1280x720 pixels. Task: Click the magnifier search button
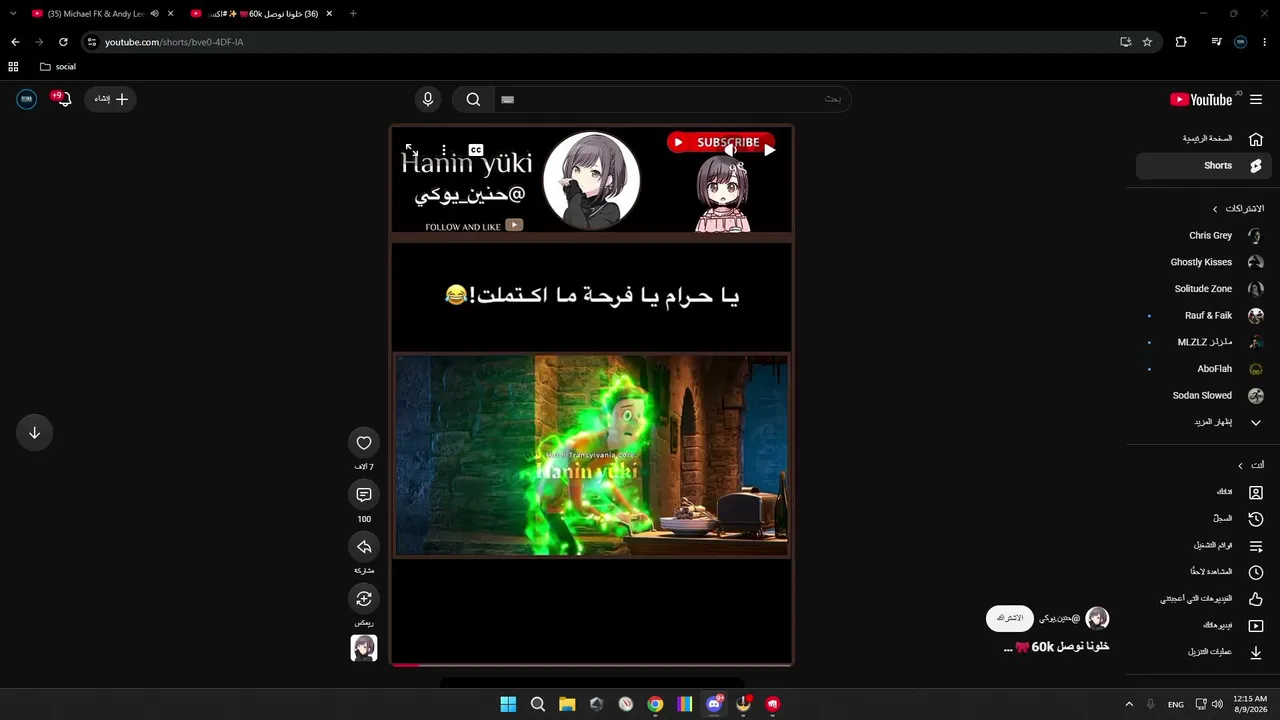pyautogui.click(x=473, y=99)
